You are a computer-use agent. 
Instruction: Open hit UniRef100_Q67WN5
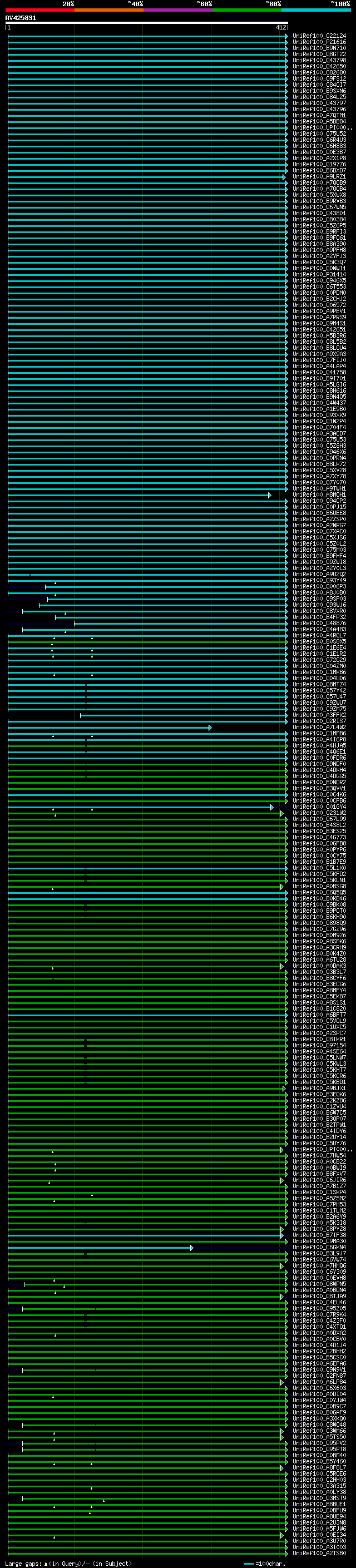tap(319, 207)
